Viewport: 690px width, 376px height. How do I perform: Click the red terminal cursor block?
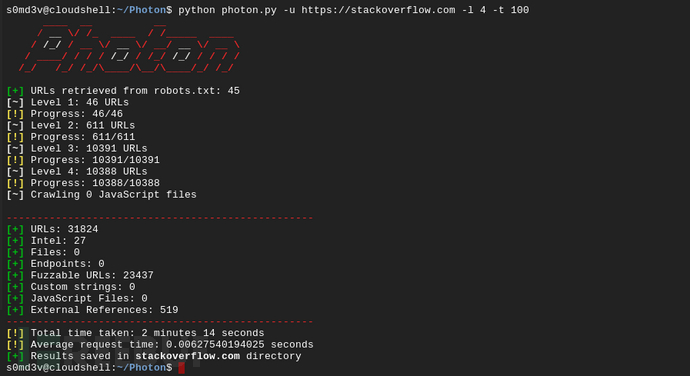(x=181, y=368)
